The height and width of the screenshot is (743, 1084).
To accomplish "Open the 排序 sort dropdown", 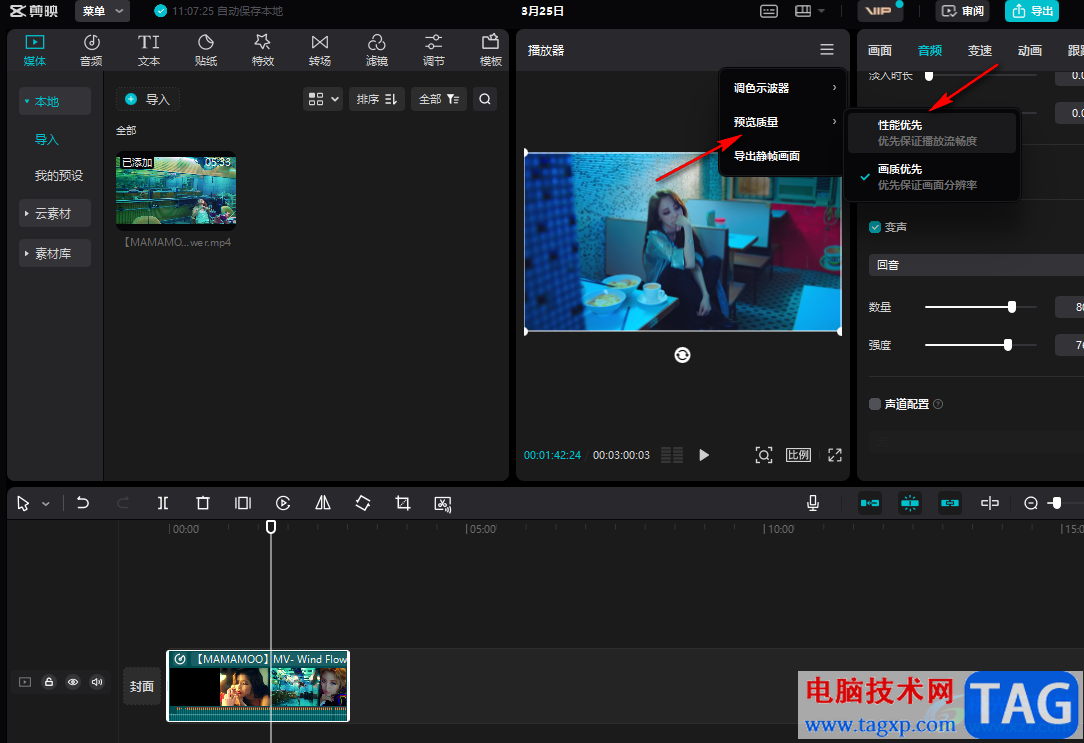I will [377, 99].
